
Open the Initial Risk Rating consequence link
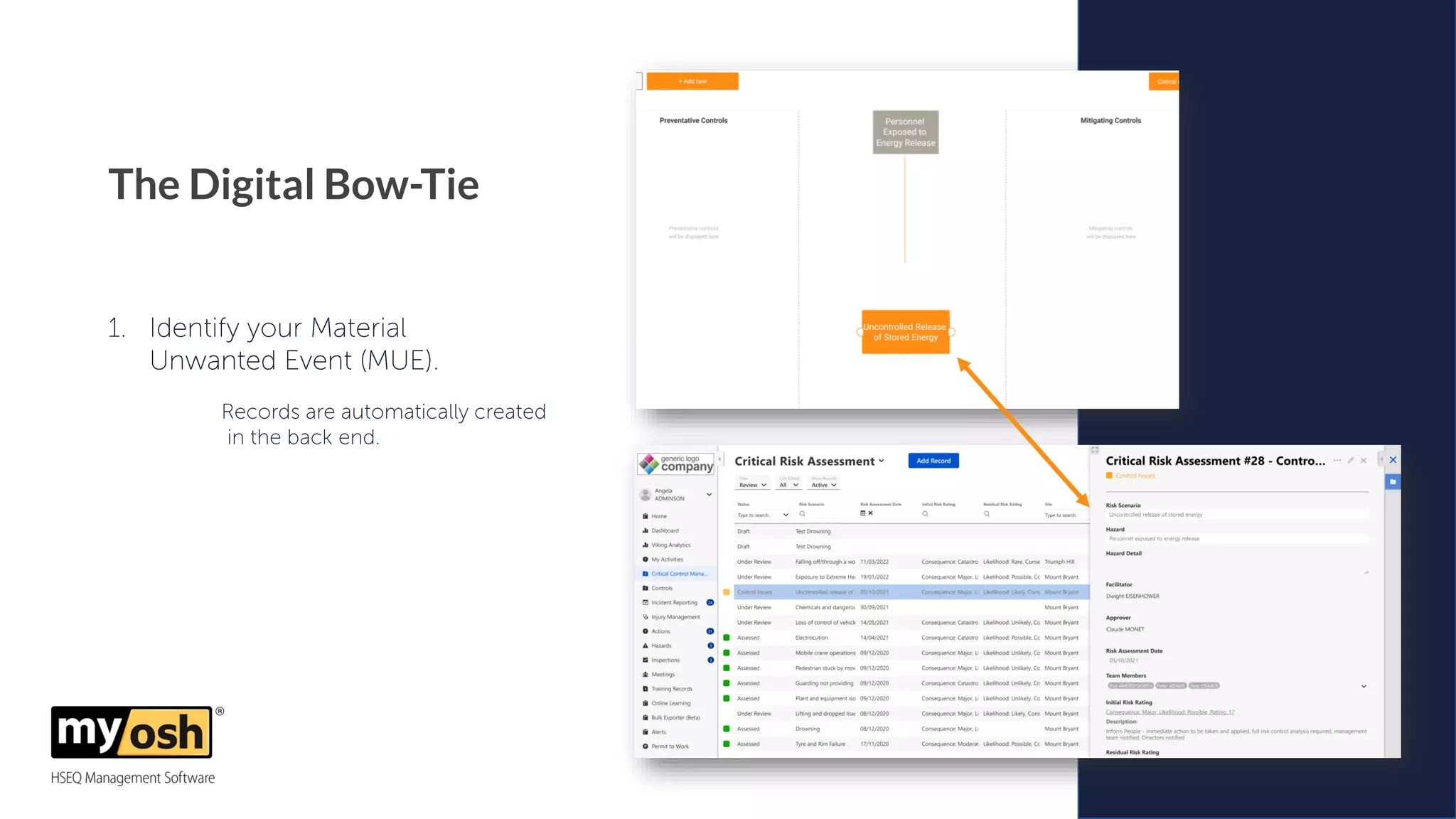1170,712
